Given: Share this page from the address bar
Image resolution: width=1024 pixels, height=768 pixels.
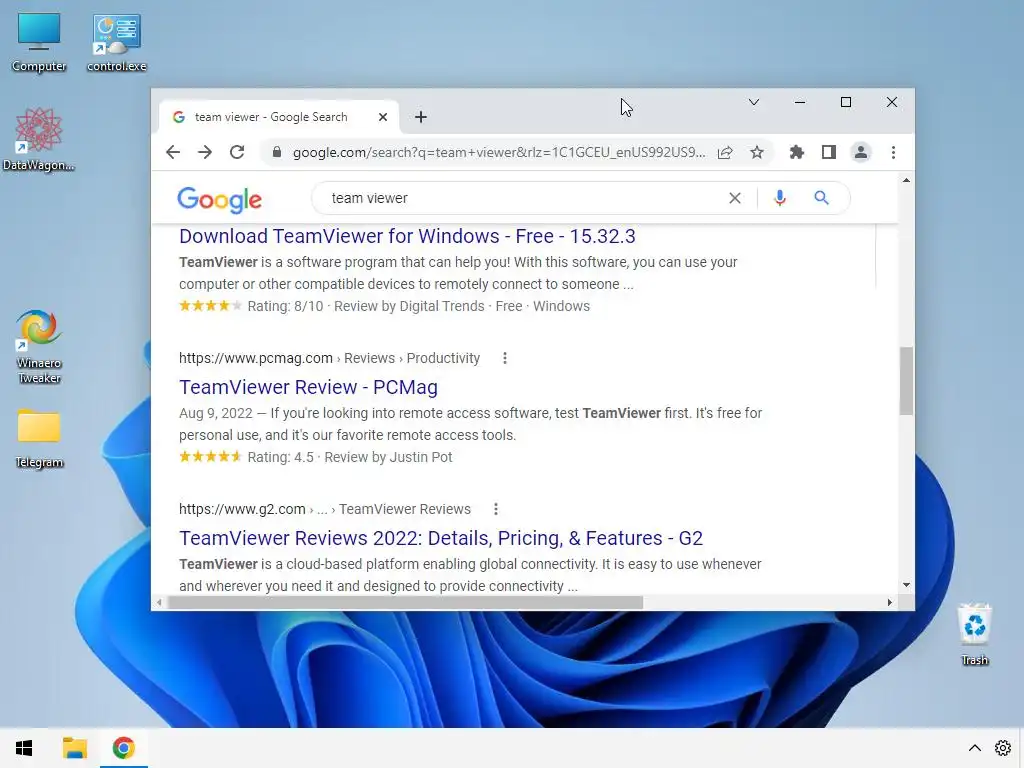Looking at the screenshot, I should tap(725, 152).
